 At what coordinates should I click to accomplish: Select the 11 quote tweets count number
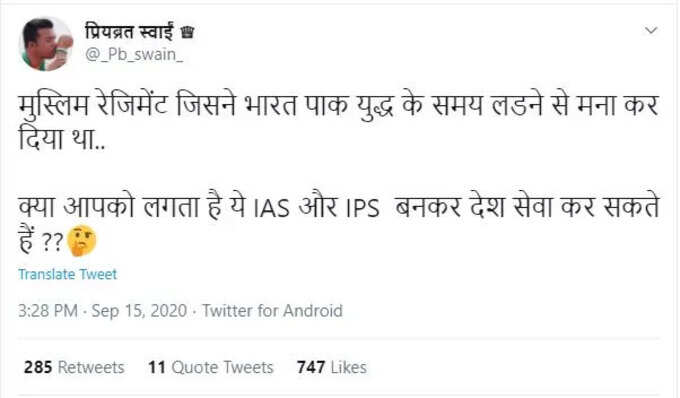(x=157, y=367)
